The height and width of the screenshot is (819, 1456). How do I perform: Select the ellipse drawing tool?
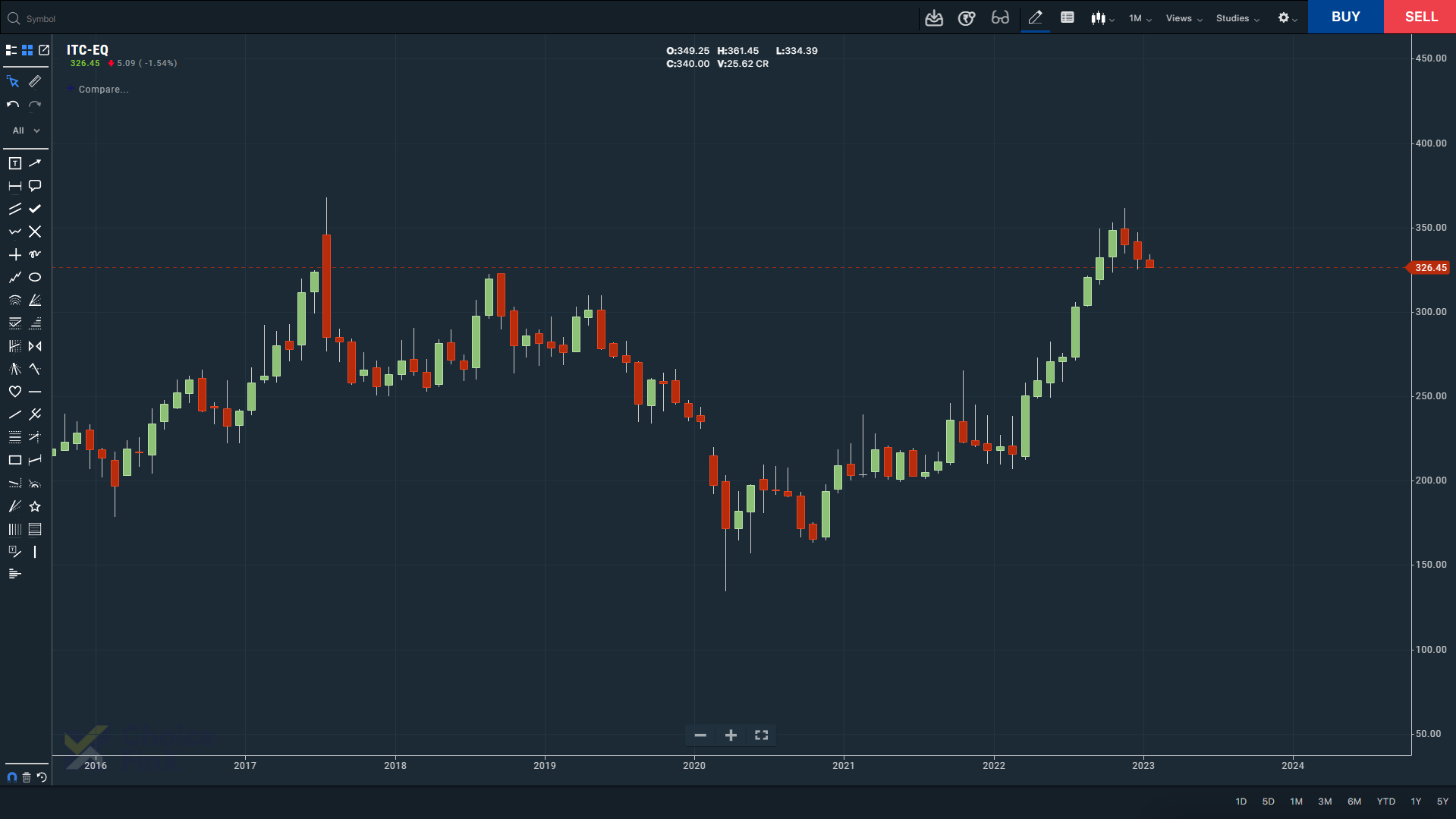click(35, 277)
